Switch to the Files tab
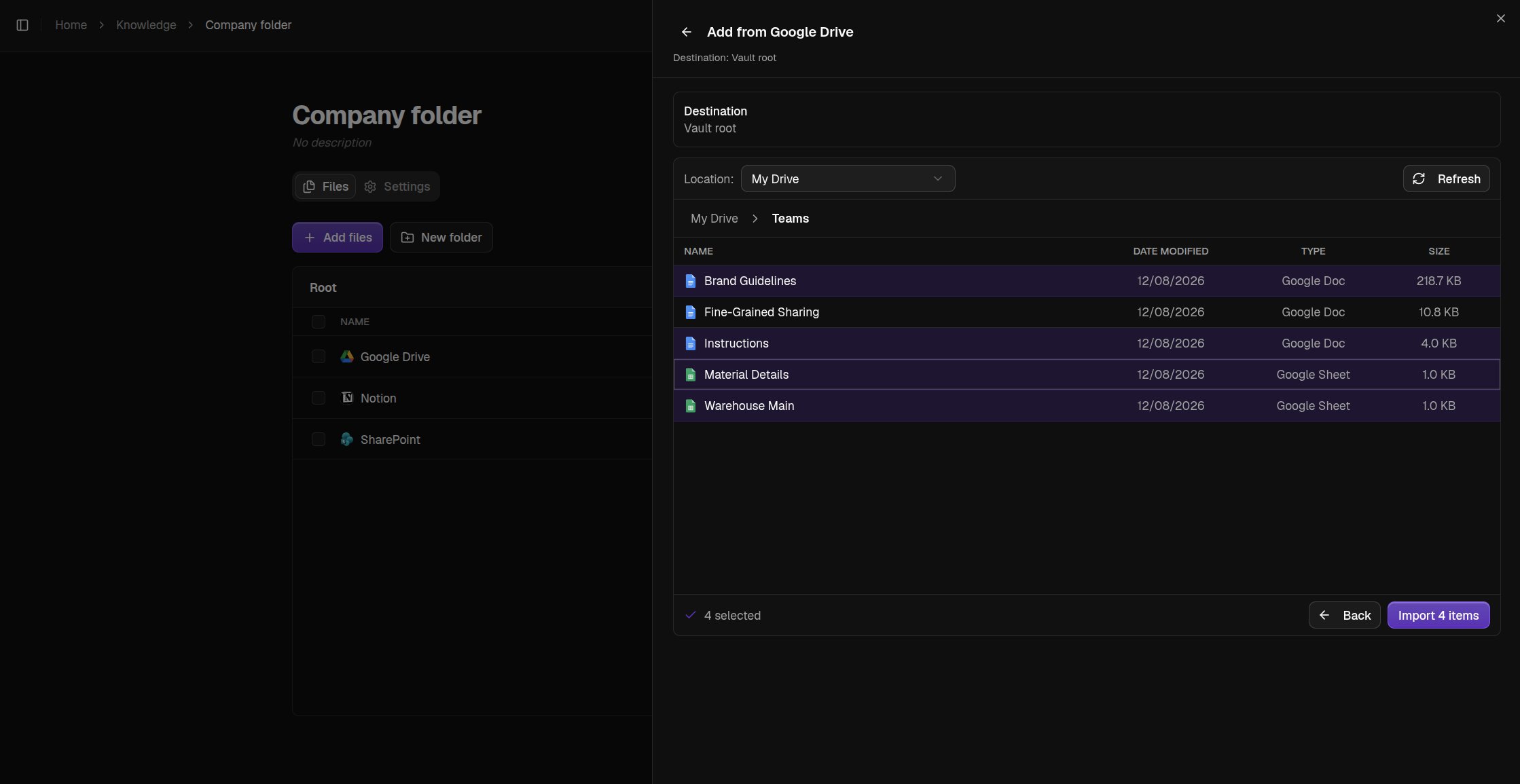Viewport: 1520px width, 784px height. pyautogui.click(x=325, y=187)
